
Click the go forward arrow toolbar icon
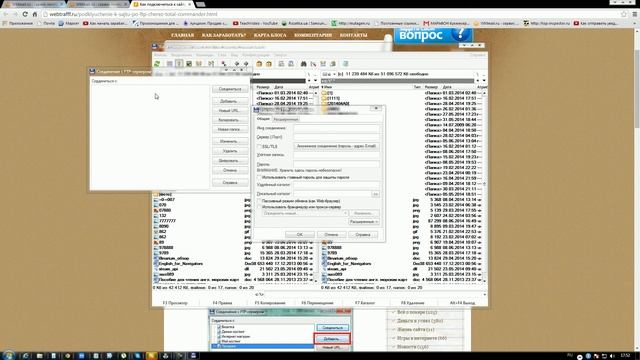click(x=246, y=64)
